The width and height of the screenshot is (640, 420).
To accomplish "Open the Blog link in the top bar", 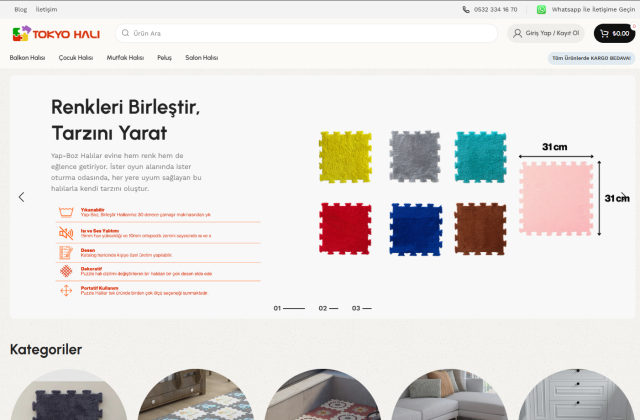I will pos(20,9).
